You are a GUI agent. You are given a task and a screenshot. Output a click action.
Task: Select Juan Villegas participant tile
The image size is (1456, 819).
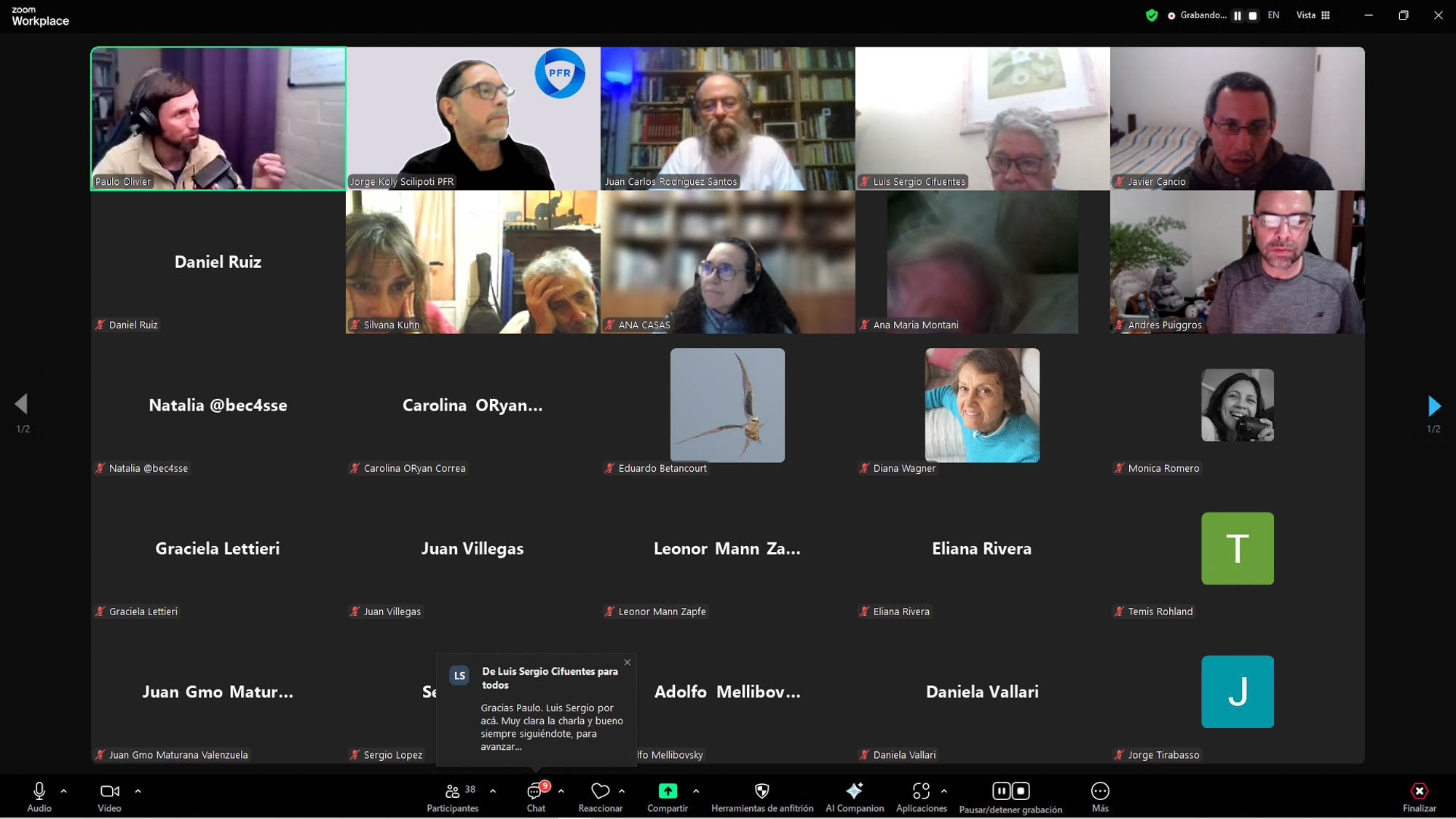(x=473, y=549)
